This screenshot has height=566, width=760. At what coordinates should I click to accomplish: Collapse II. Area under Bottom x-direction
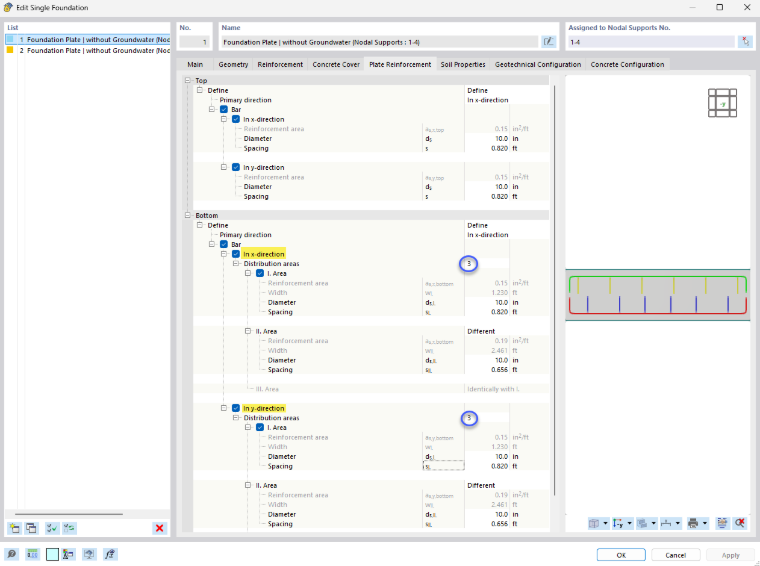tap(248, 331)
